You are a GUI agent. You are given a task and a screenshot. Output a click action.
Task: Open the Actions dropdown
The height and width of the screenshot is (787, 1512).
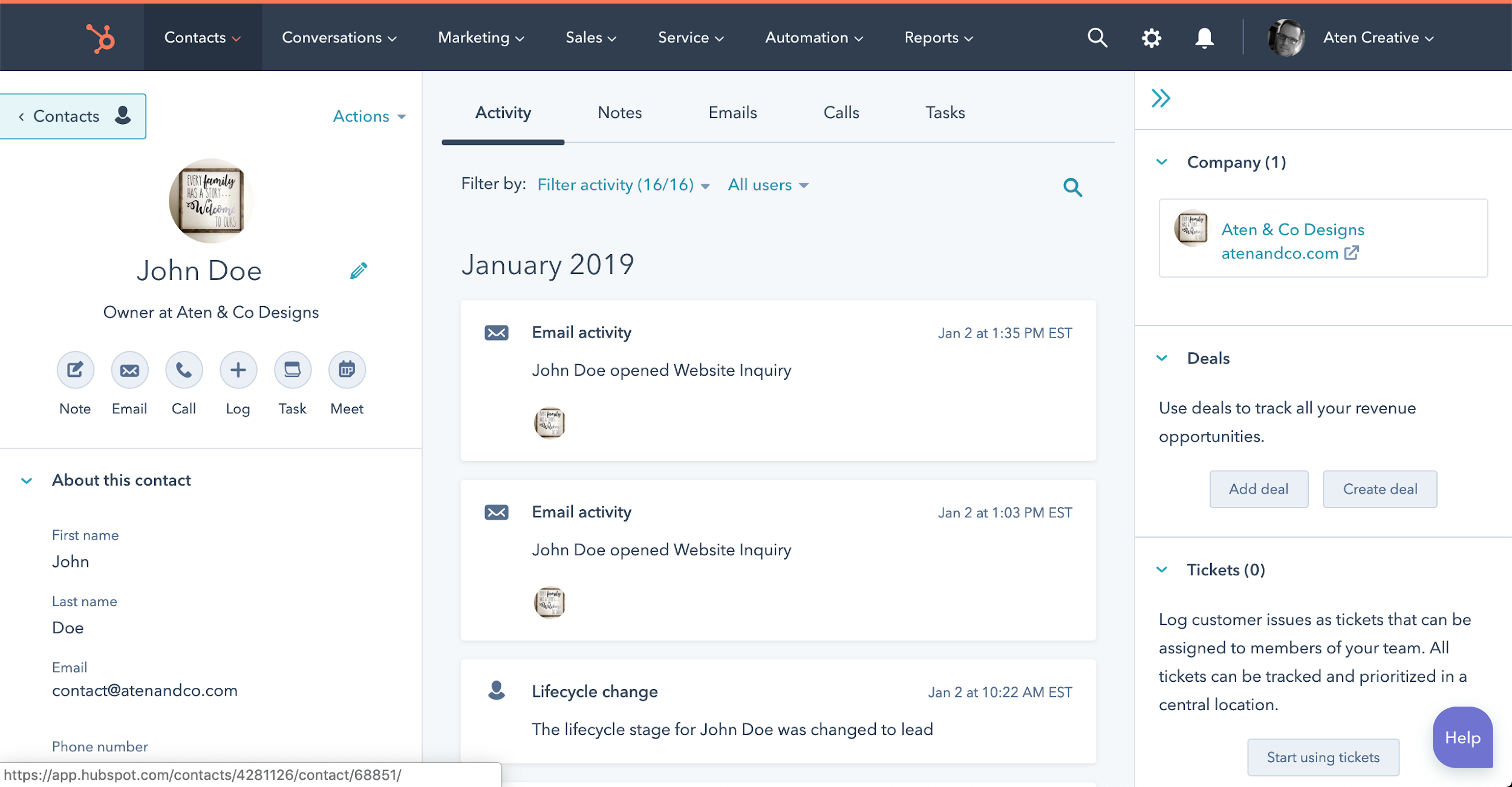(370, 116)
